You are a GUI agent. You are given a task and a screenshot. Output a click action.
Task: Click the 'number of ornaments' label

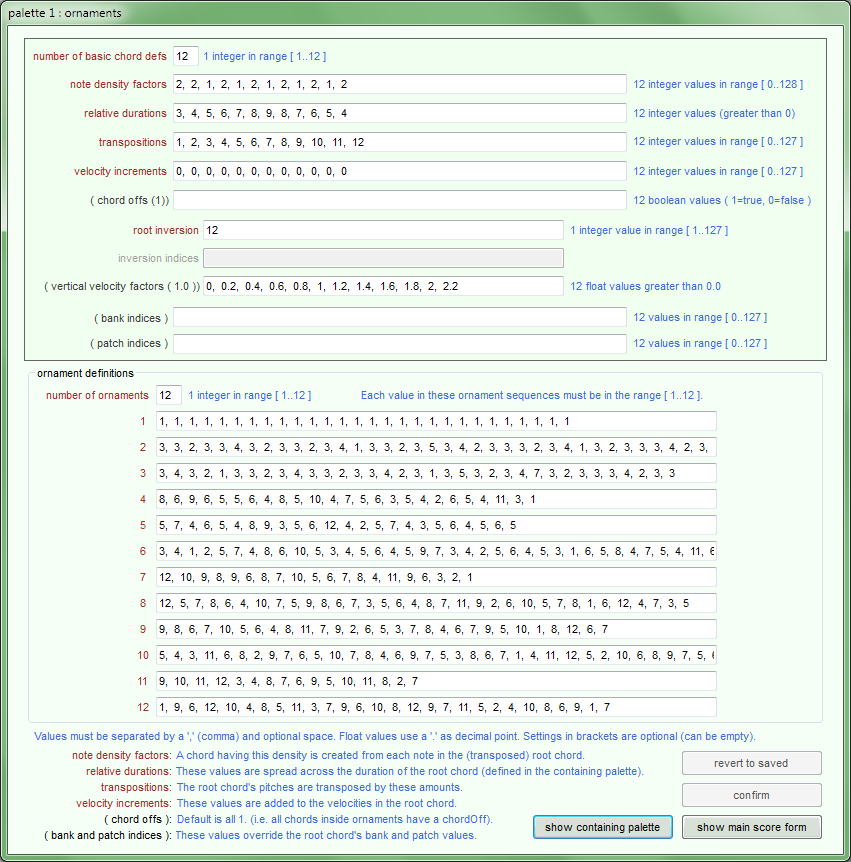pos(97,395)
